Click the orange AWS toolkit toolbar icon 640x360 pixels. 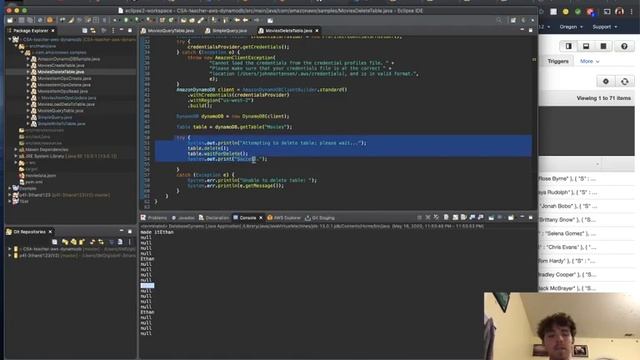tap(50, 20)
